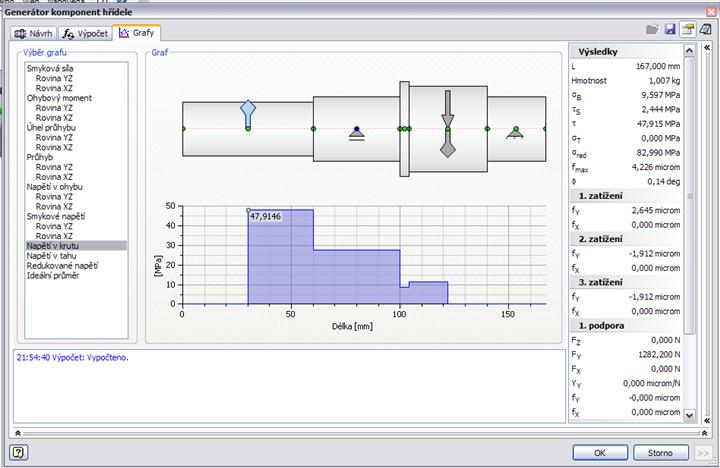Click the expand dialog >> button
The width and height of the screenshot is (720, 468).
[703, 452]
